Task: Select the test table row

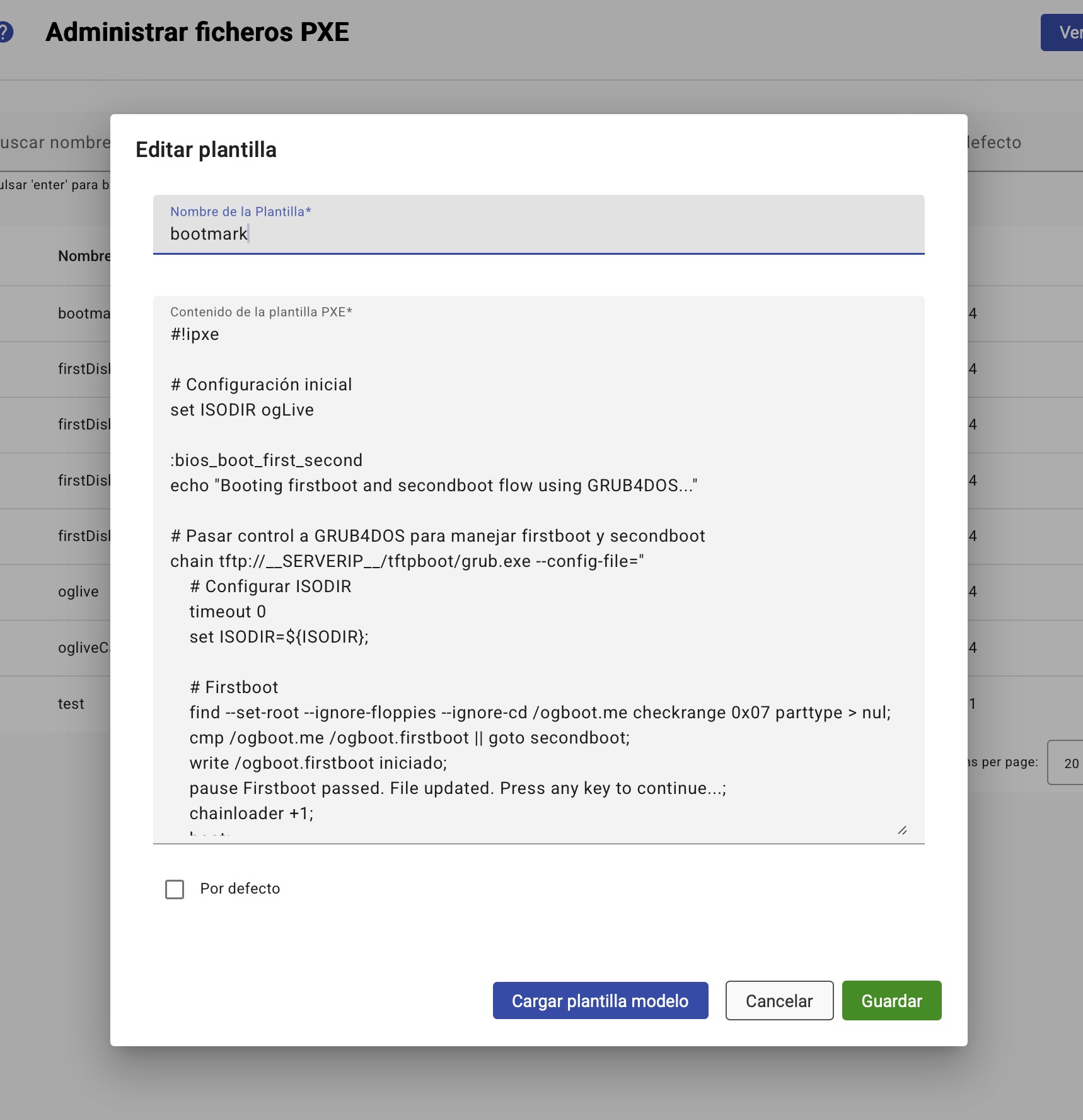Action: click(71, 704)
